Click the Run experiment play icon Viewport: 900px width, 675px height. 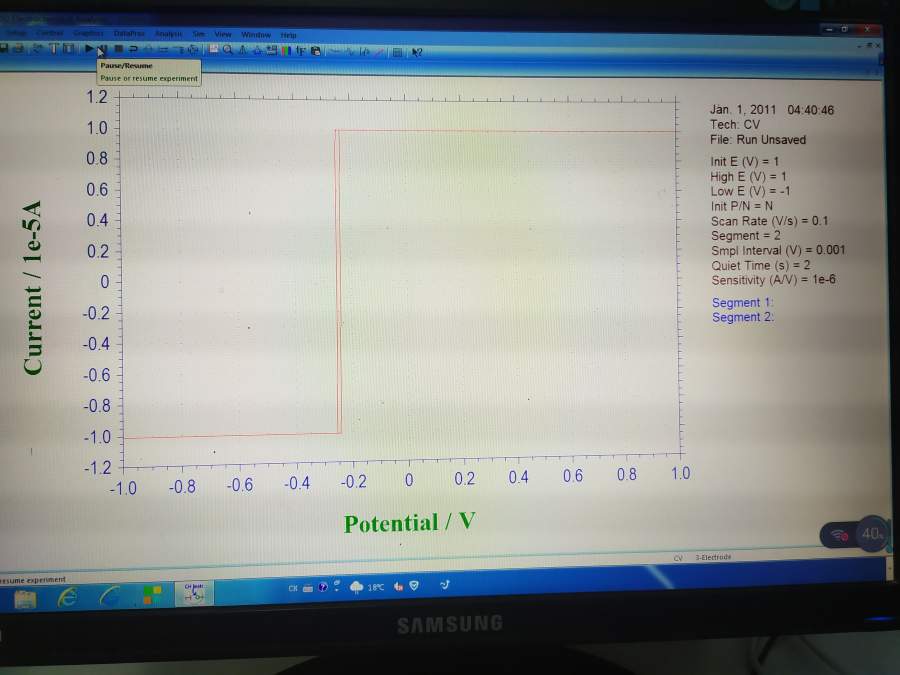click(x=90, y=48)
